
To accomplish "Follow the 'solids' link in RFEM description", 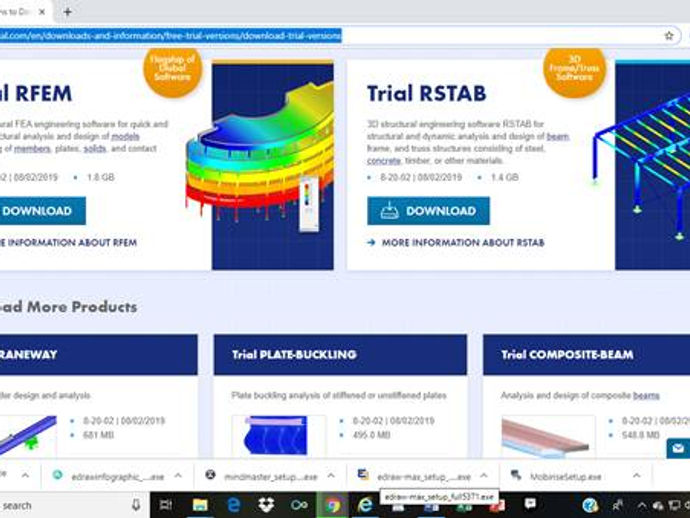I will click(x=95, y=149).
